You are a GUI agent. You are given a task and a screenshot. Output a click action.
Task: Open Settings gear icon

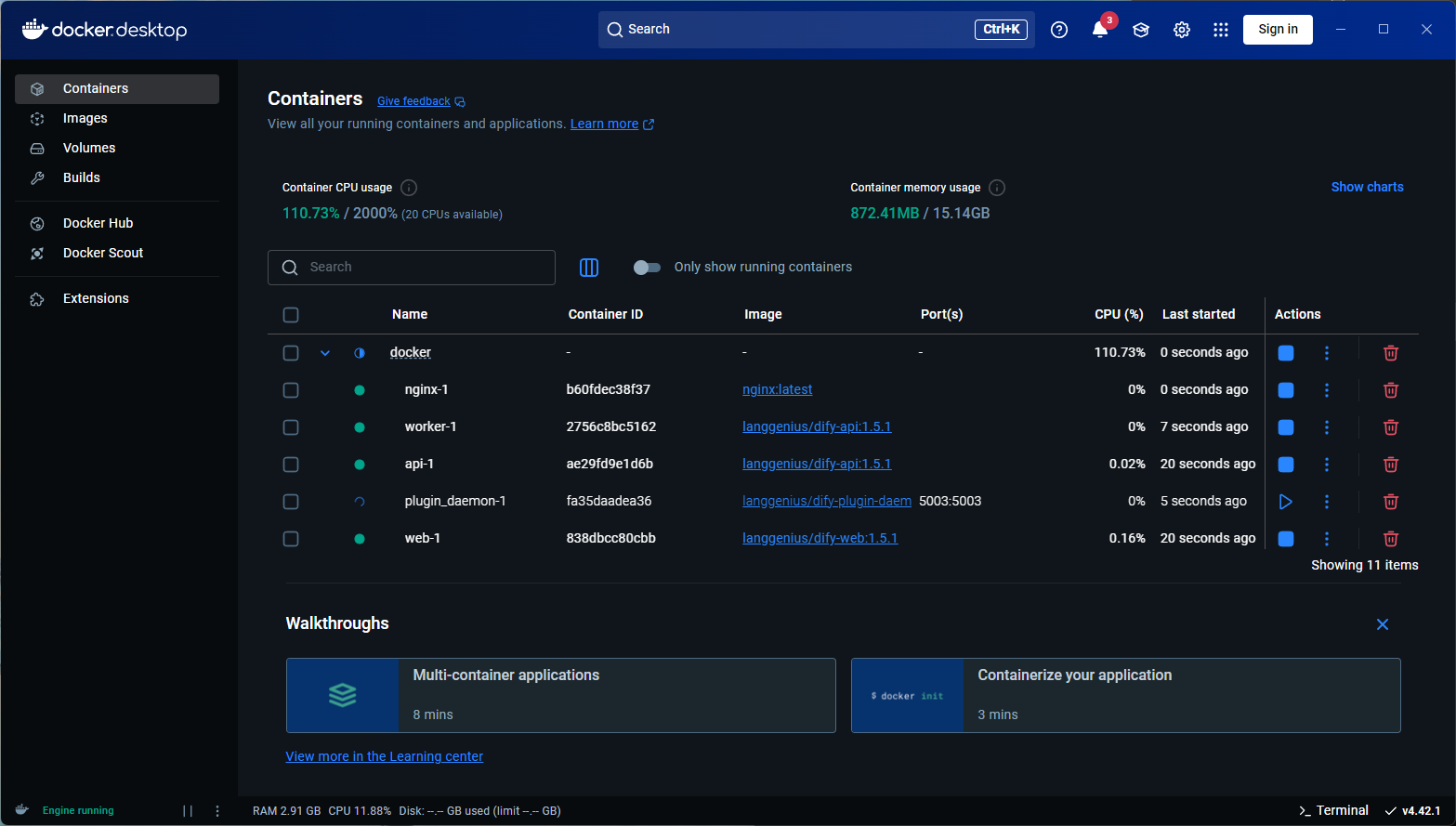[1182, 30]
